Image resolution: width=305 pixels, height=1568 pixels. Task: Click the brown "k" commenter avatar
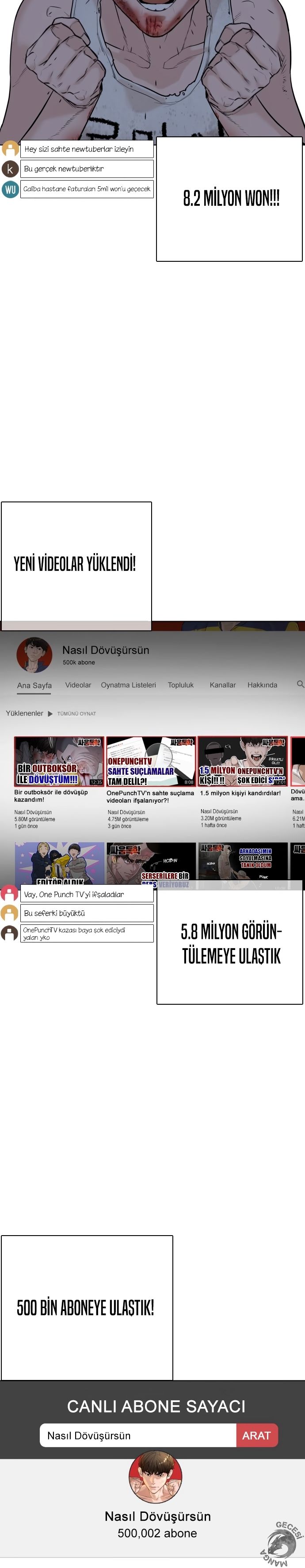coord(10,169)
